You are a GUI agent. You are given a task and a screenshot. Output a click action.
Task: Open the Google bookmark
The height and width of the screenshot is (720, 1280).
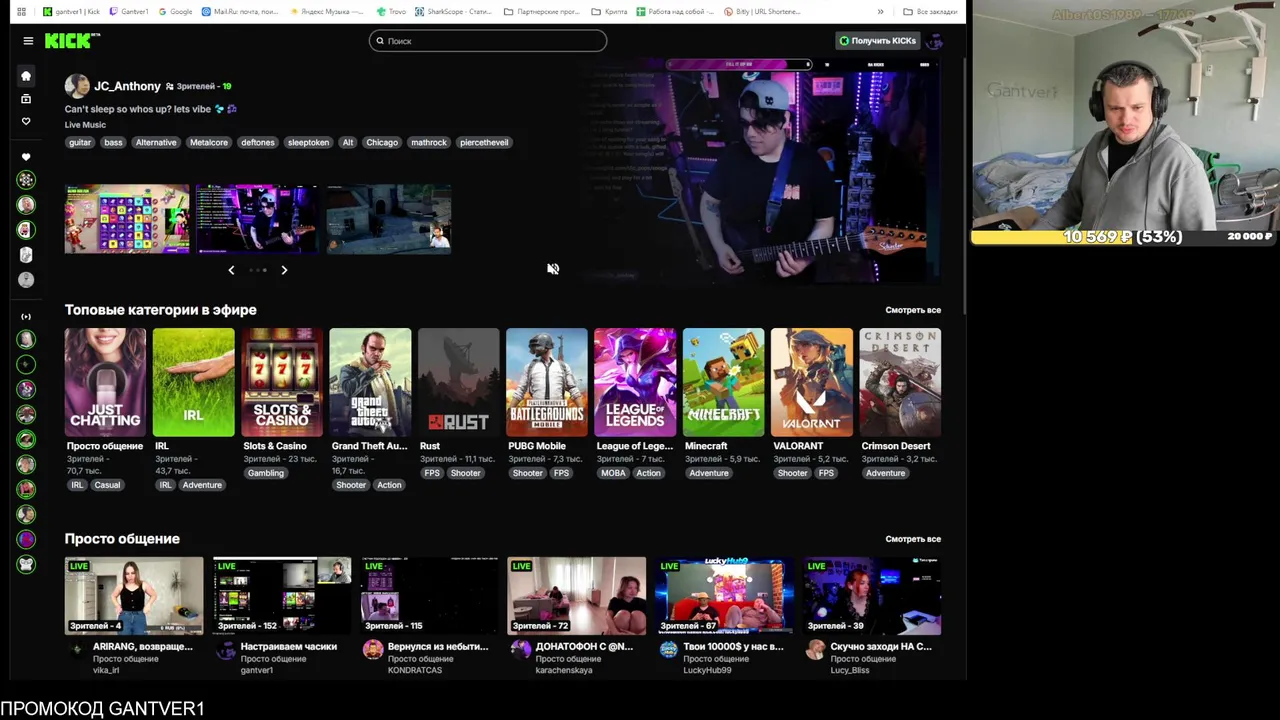[x=174, y=12]
